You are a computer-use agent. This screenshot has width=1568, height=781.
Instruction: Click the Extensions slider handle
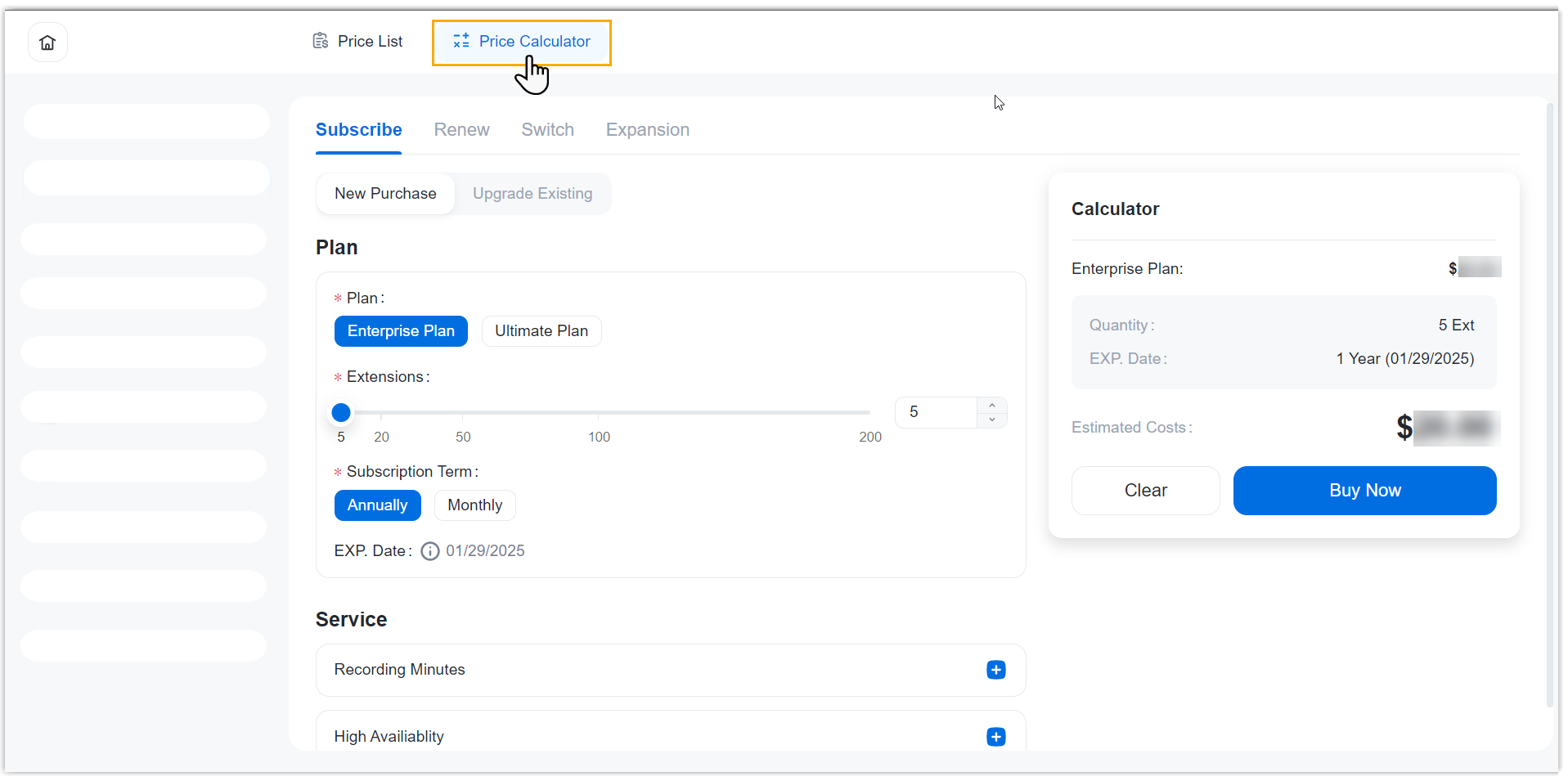341,413
